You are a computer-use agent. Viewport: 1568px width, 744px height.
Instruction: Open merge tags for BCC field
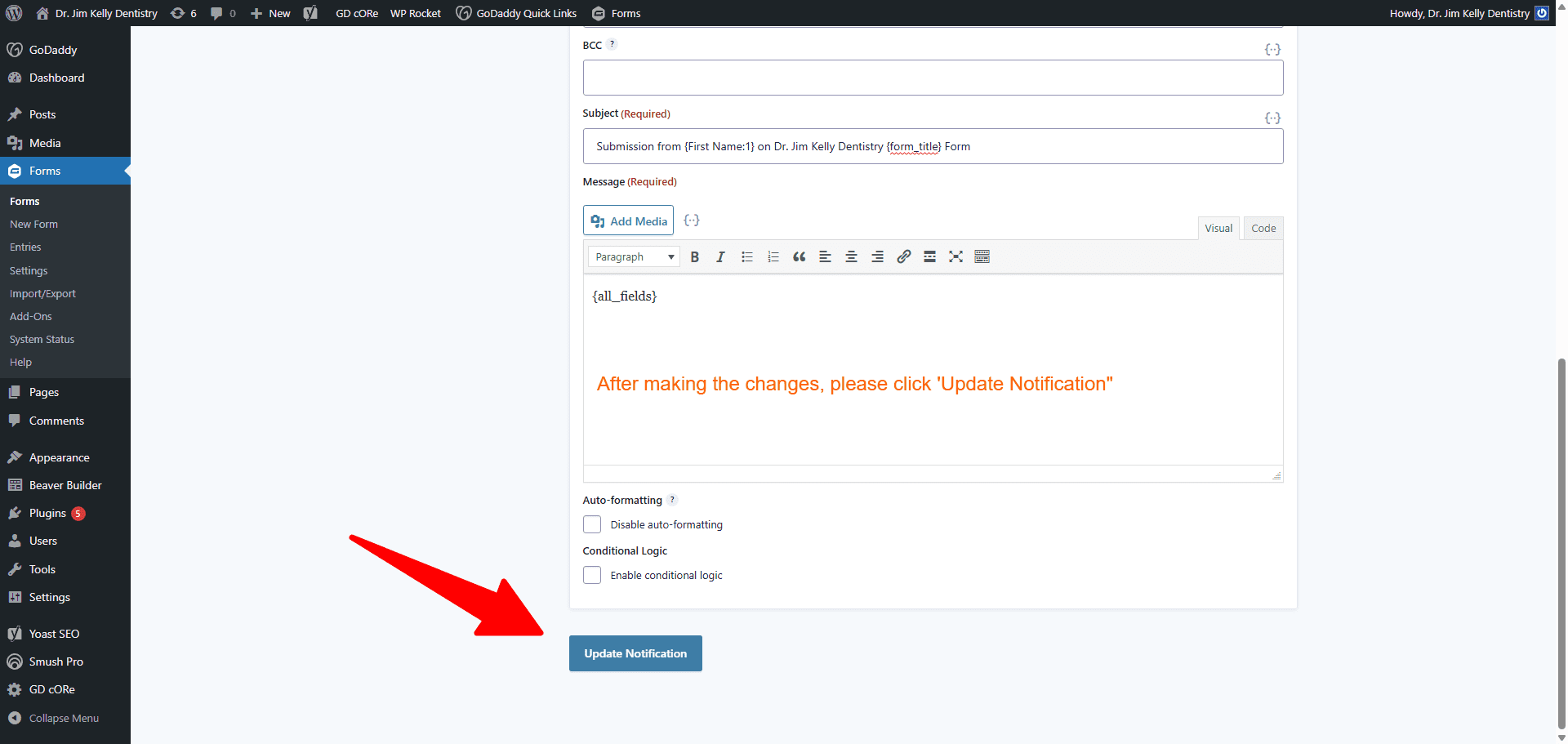coord(1272,50)
